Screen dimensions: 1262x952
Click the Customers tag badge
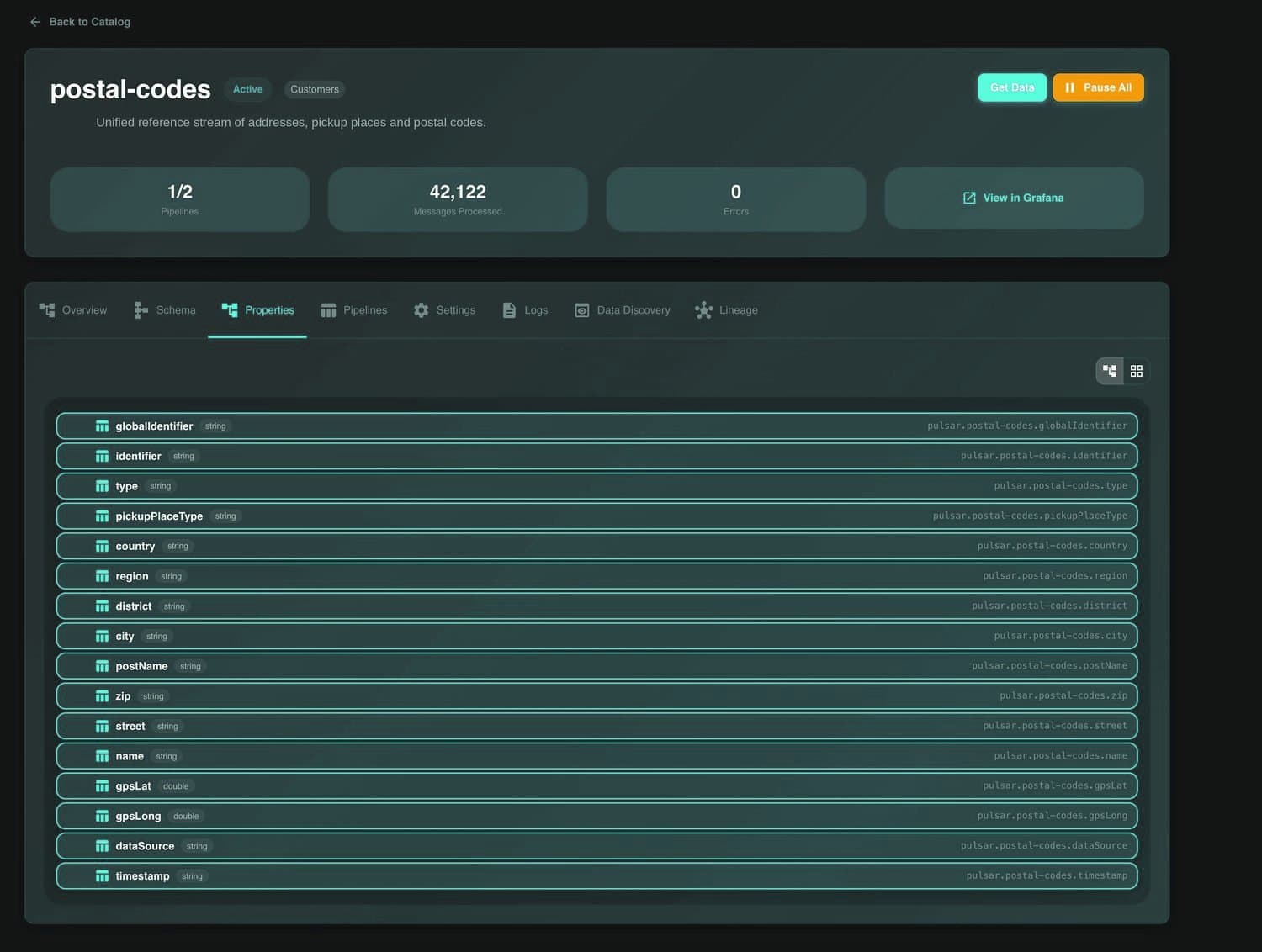click(315, 89)
